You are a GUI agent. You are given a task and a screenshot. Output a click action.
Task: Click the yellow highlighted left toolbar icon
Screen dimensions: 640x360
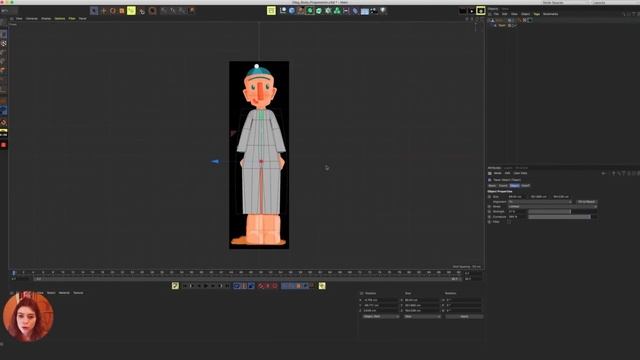[x=4, y=133]
